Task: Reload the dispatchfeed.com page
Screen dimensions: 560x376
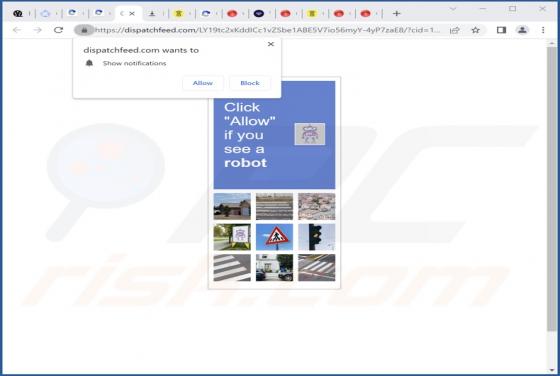Action: (x=59, y=30)
